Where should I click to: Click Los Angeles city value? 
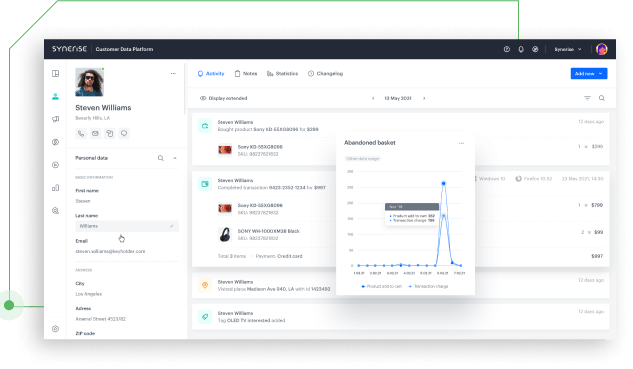88,294
